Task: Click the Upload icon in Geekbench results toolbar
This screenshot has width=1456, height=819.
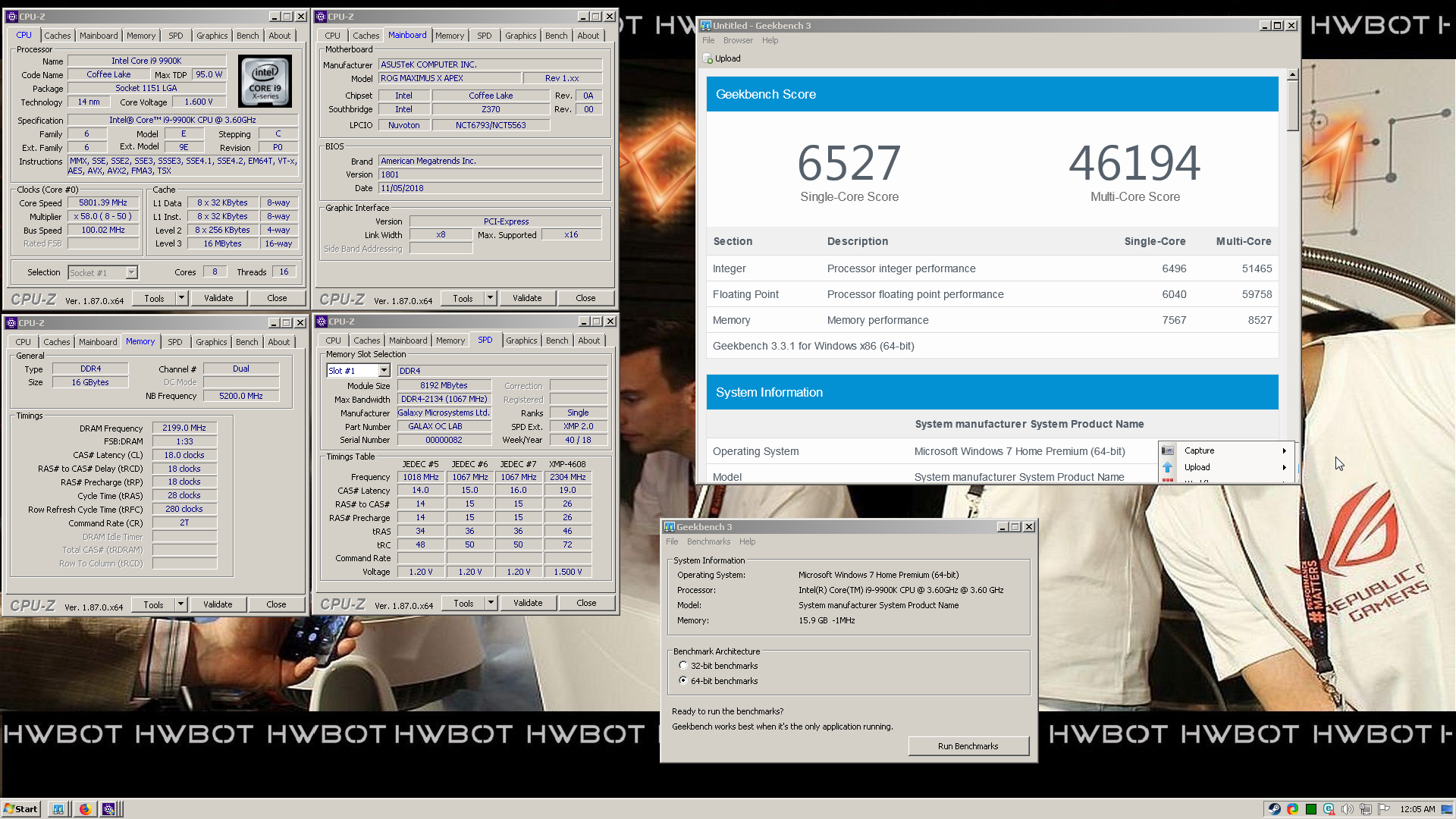Action: click(708, 58)
